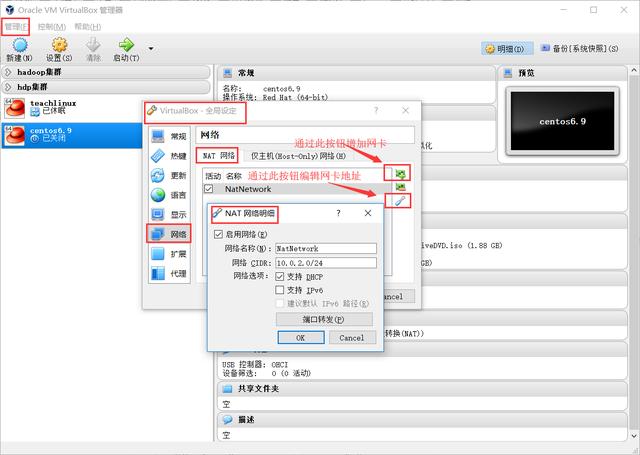The image size is (640, 455).
Task: Click help question mark in NAT 网络明细
Action: pos(338,213)
